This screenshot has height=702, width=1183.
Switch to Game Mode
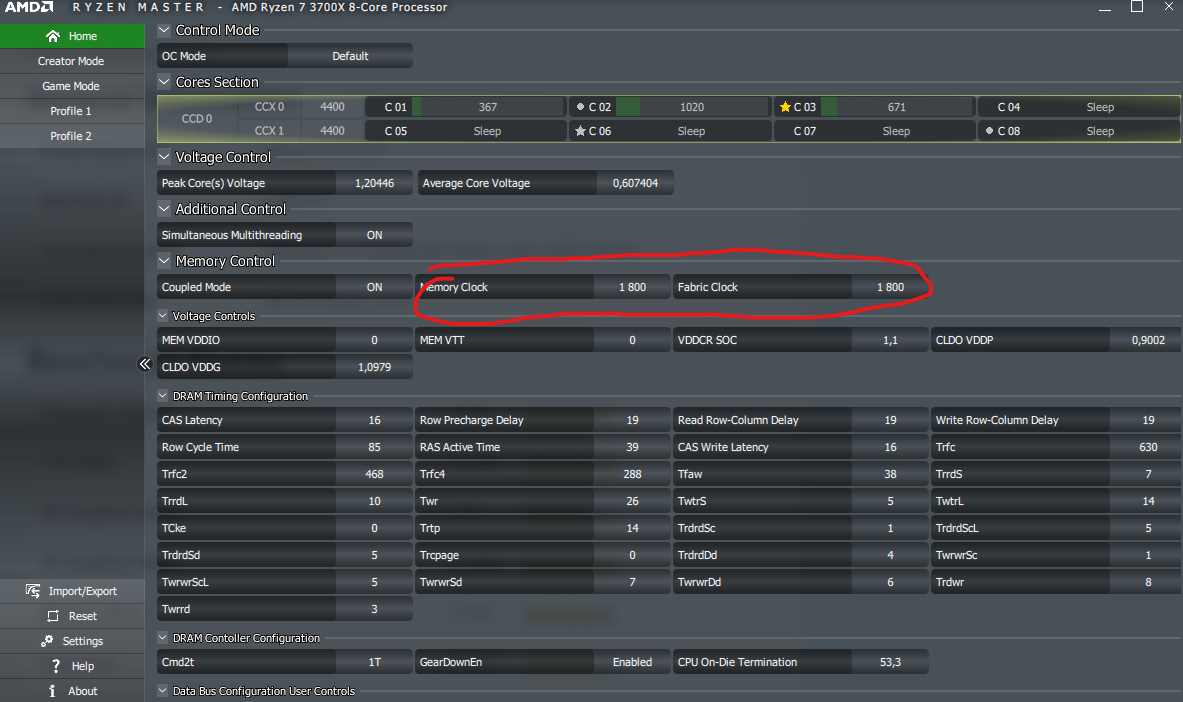[x=72, y=86]
